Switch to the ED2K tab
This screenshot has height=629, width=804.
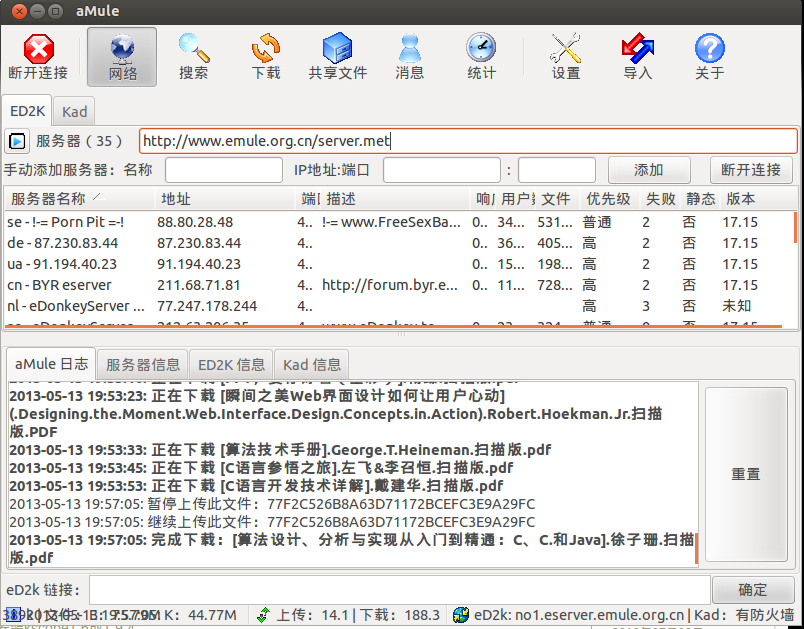(27, 111)
